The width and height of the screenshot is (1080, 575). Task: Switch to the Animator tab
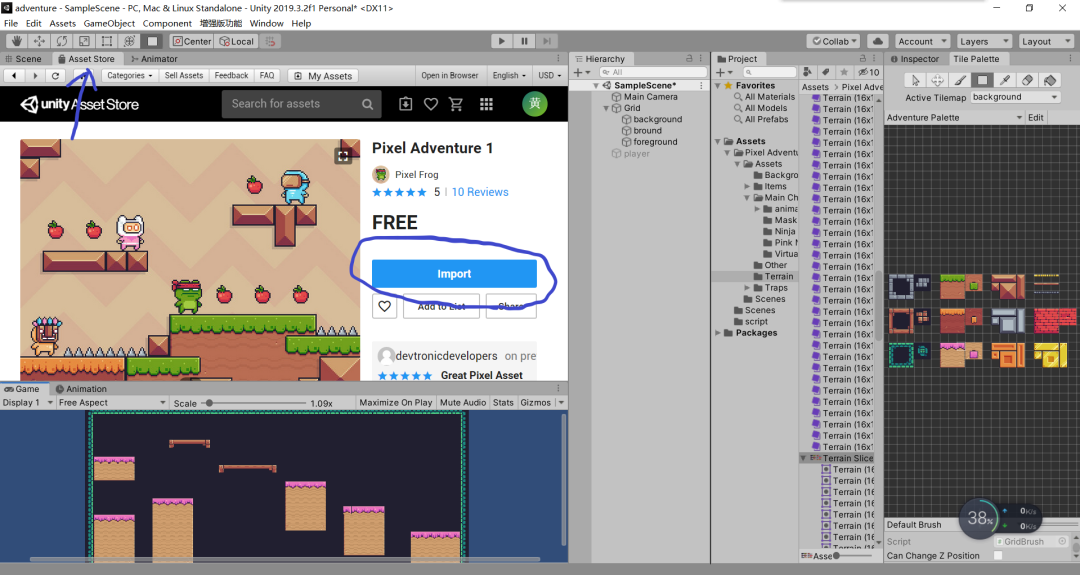tap(154, 59)
